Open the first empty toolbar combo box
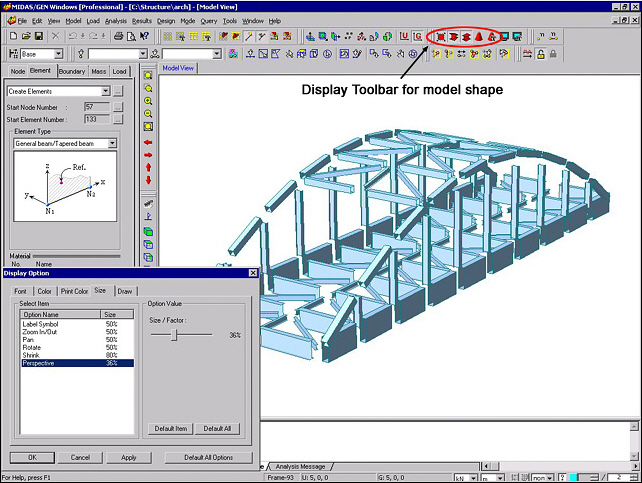Viewport: 642px width, 483px height. pyautogui.click(x=143, y=54)
